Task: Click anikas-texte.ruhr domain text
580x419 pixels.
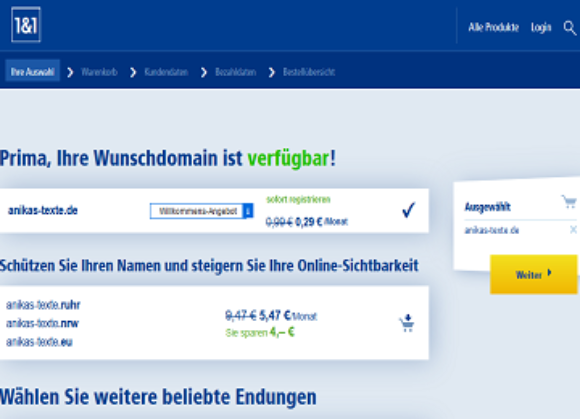Action: click(x=43, y=305)
